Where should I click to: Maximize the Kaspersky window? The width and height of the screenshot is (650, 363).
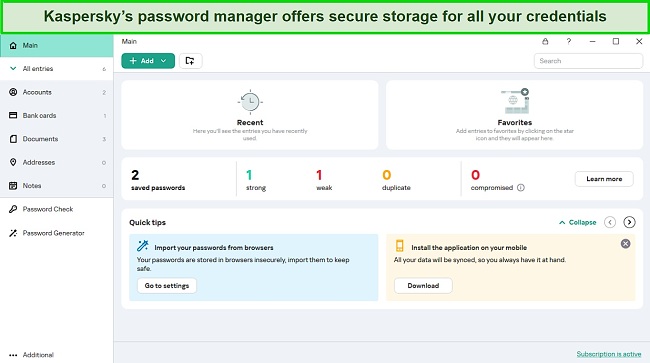click(616, 41)
